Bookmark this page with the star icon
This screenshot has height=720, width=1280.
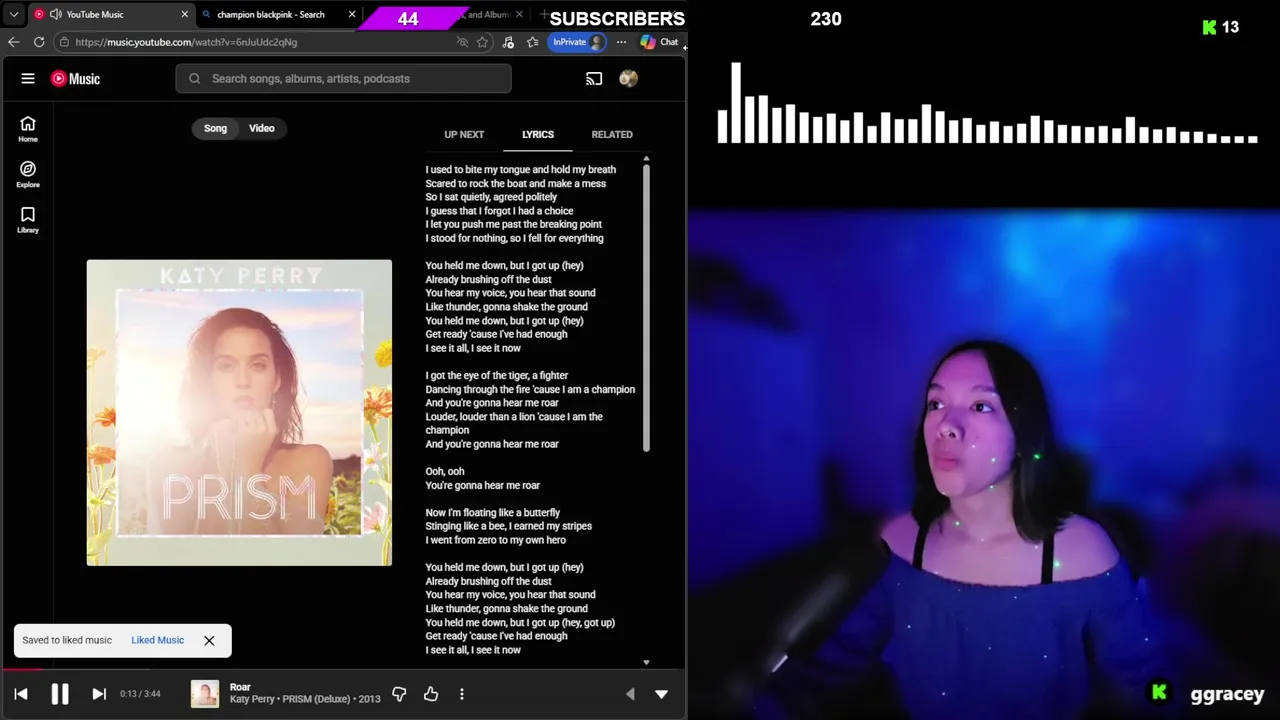point(483,42)
